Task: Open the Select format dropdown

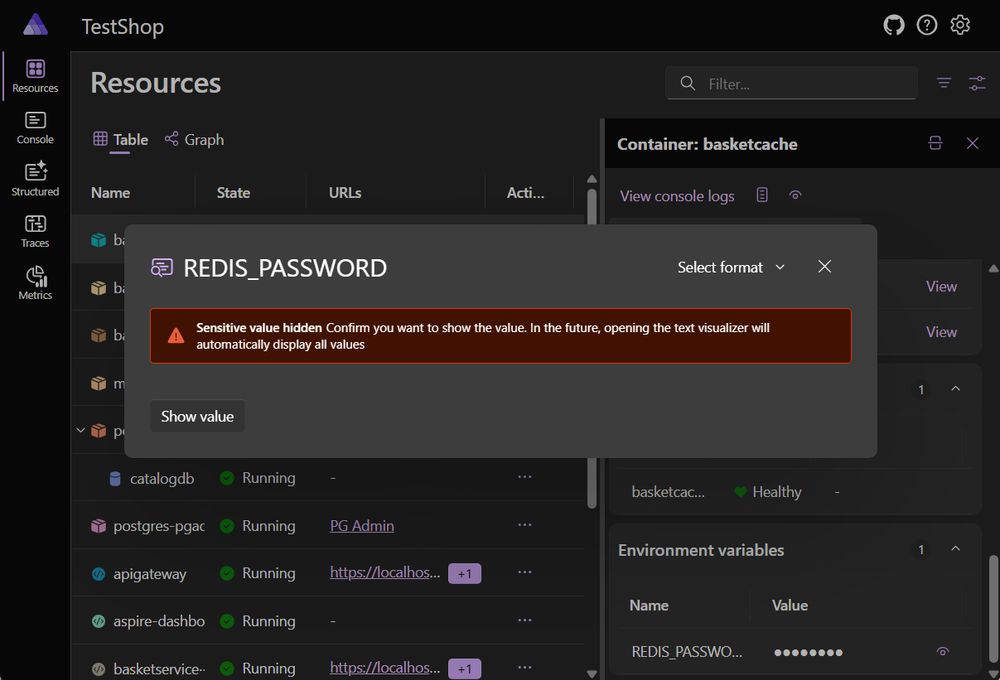Action: tap(731, 267)
